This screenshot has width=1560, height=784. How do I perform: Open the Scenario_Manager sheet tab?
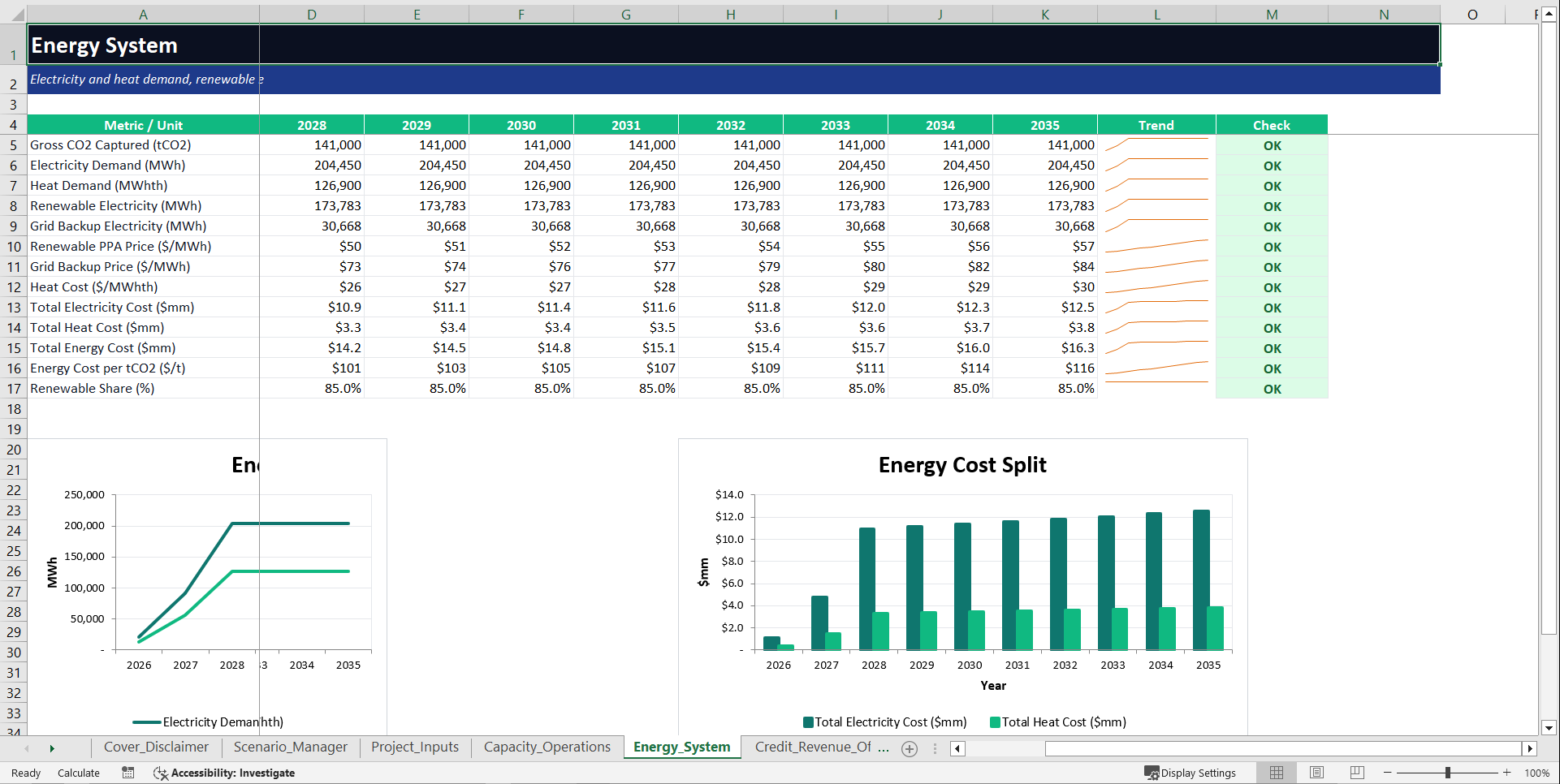pyautogui.click(x=290, y=747)
